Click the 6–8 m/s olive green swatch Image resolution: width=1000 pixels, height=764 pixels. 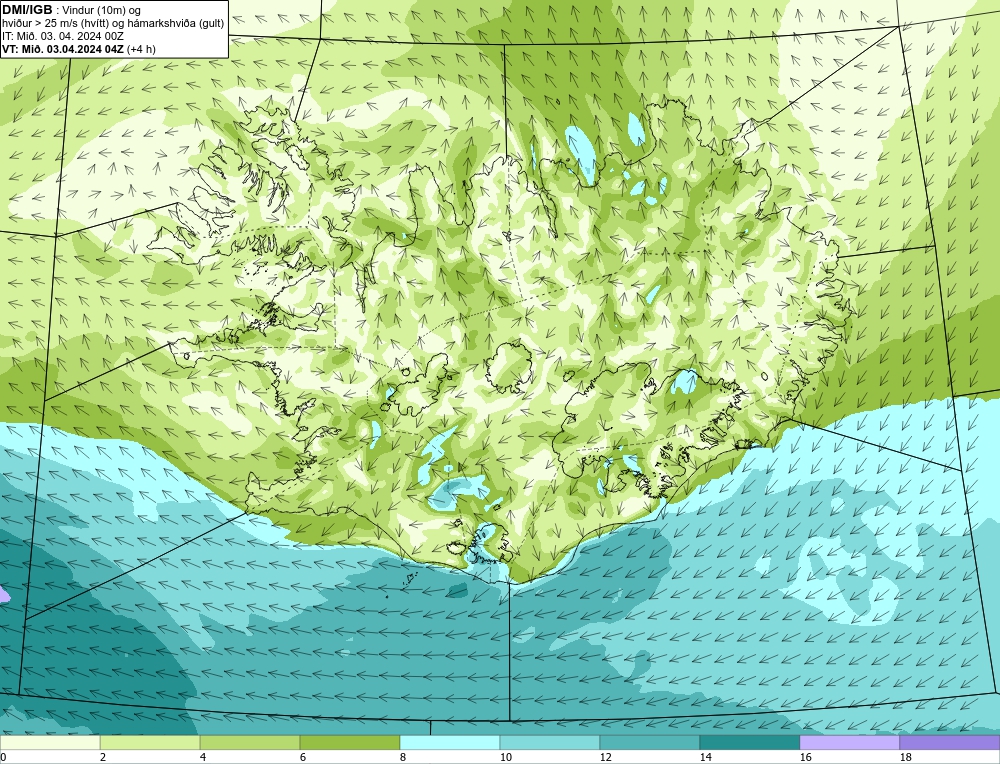click(x=349, y=742)
